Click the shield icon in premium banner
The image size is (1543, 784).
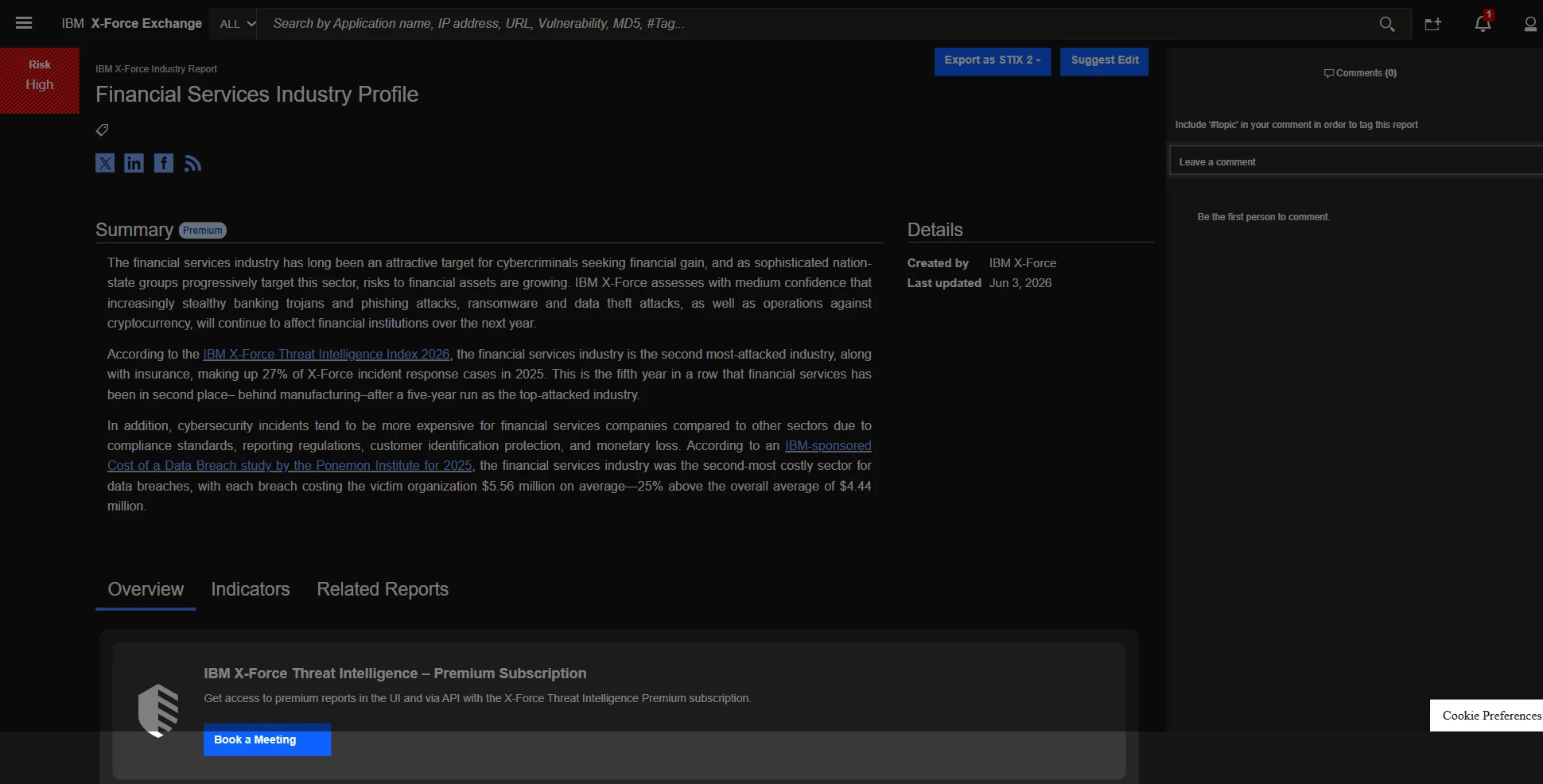click(158, 710)
